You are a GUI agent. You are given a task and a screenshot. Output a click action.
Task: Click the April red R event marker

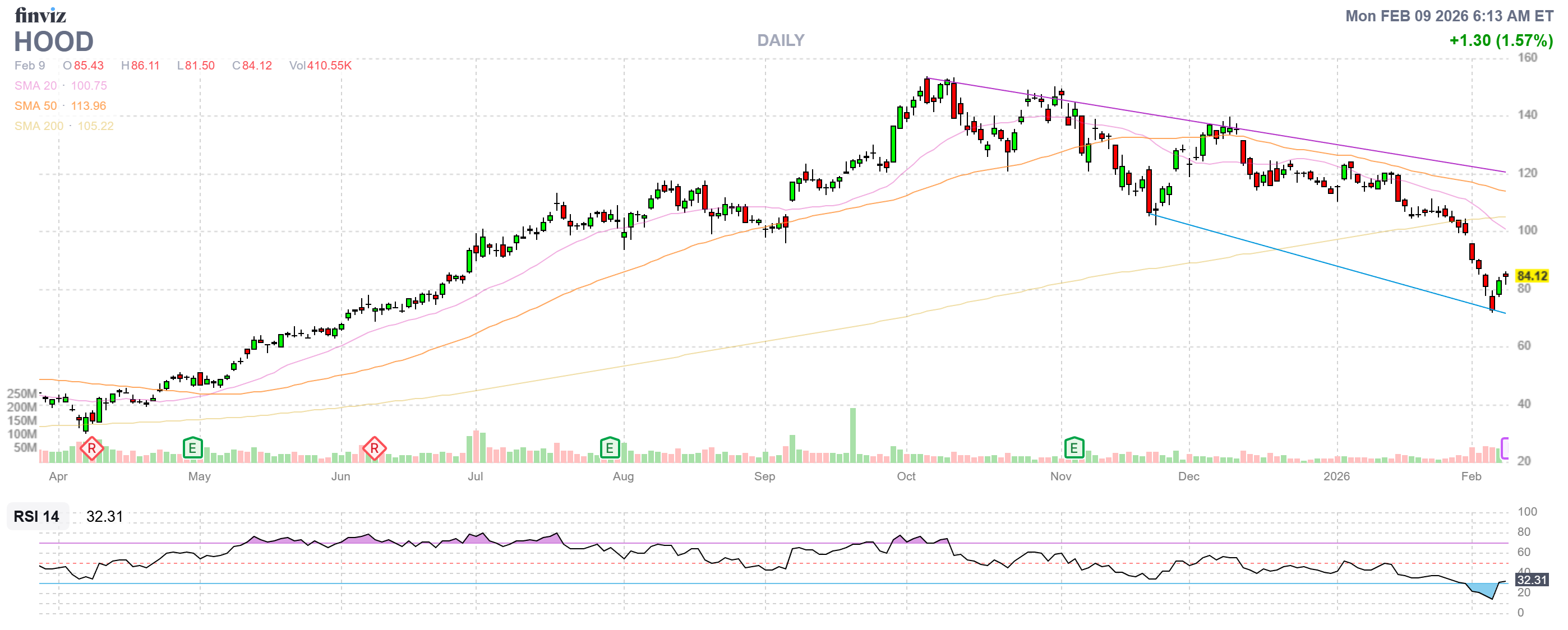[91, 449]
